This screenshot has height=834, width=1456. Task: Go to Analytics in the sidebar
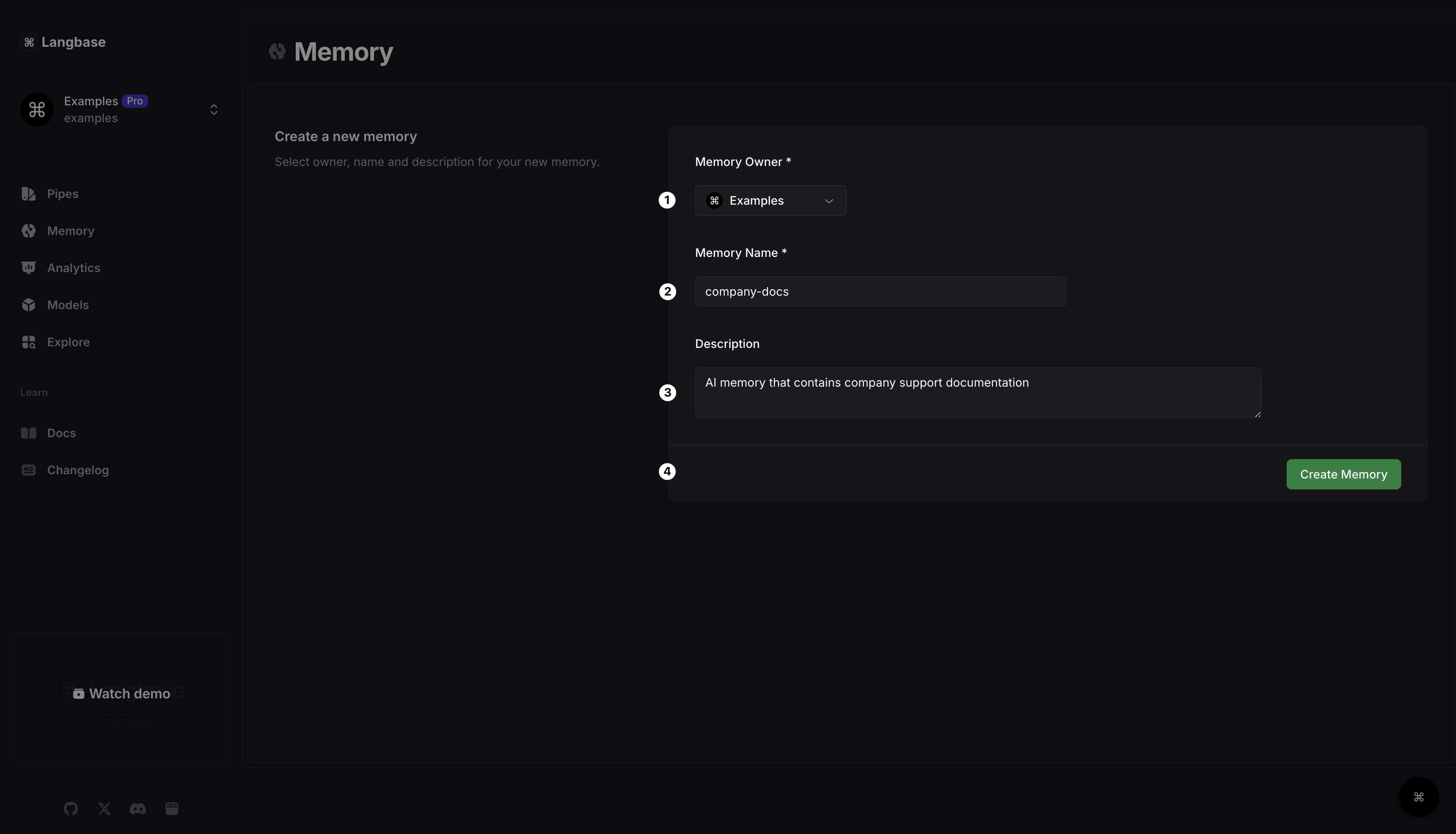[x=73, y=268]
